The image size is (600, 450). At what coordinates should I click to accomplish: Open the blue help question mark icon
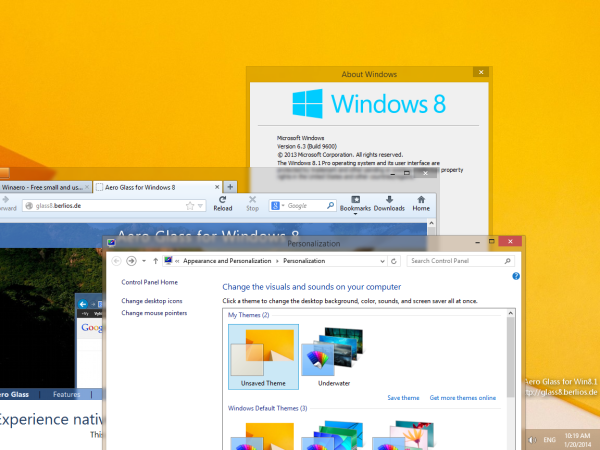click(x=516, y=276)
